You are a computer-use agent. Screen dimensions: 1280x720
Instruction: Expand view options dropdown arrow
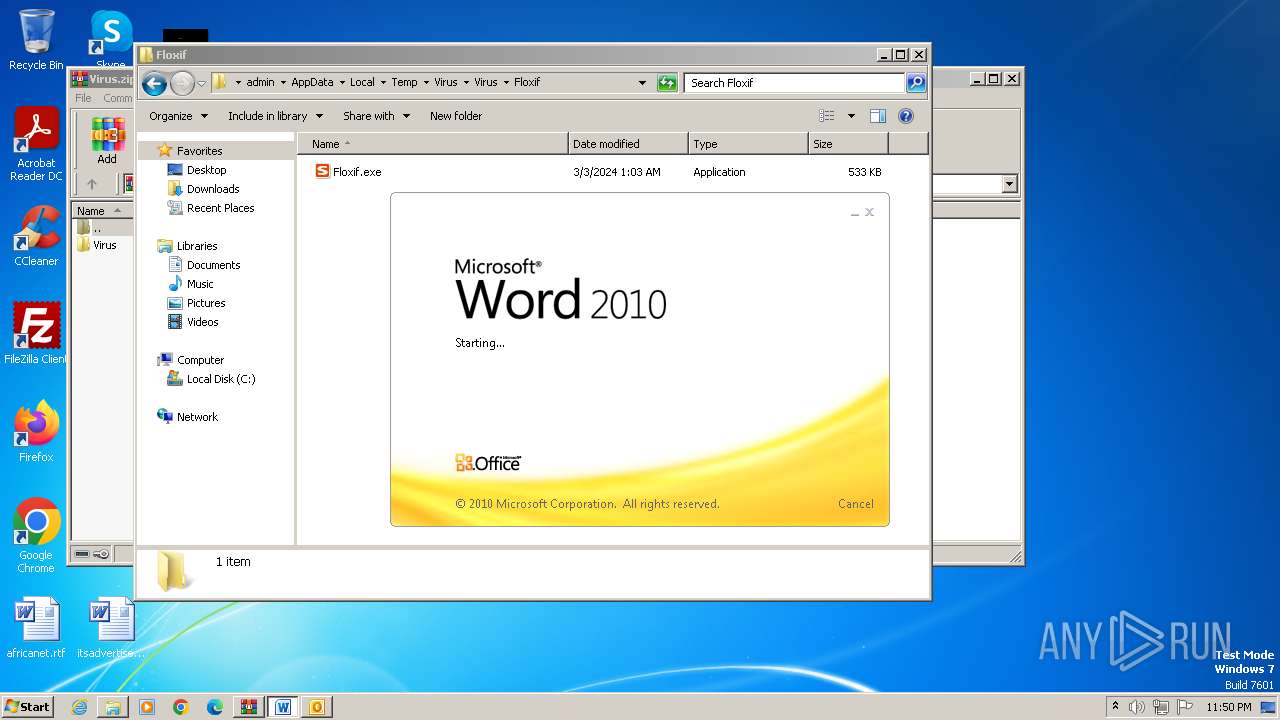(851, 116)
